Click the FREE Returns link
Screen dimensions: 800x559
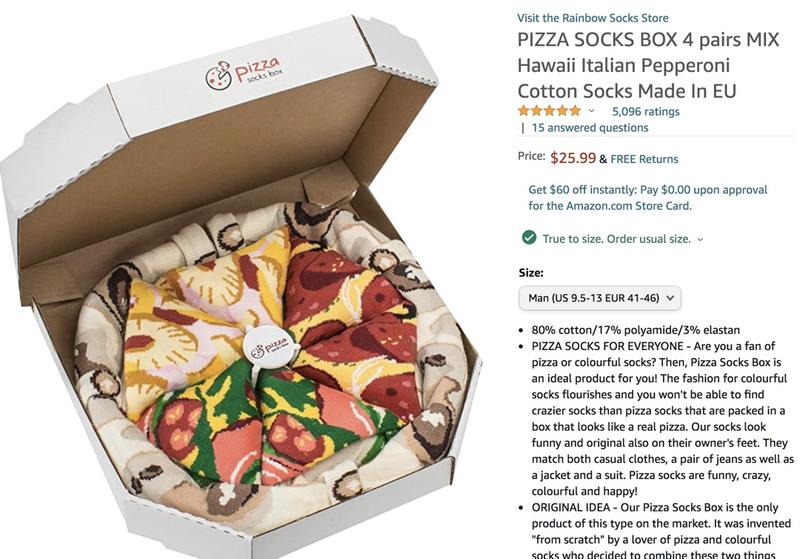point(644,159)
